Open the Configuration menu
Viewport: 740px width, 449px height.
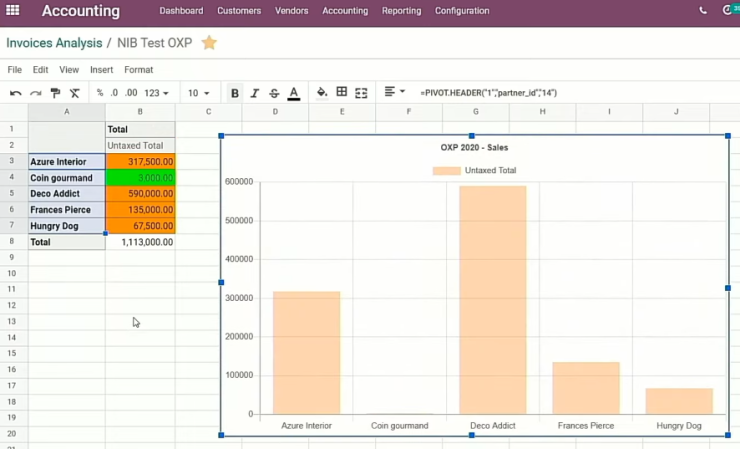click(x=462, y=10)
